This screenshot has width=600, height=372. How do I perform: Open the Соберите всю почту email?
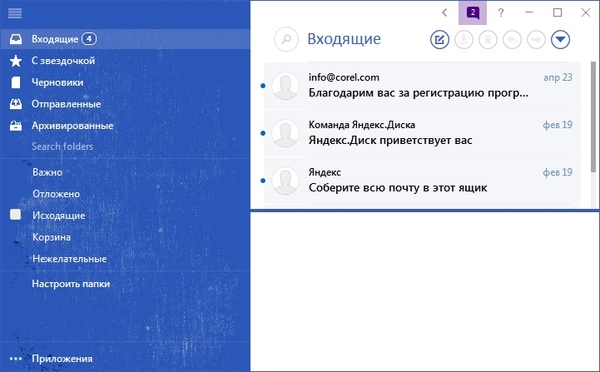(422, 180)
